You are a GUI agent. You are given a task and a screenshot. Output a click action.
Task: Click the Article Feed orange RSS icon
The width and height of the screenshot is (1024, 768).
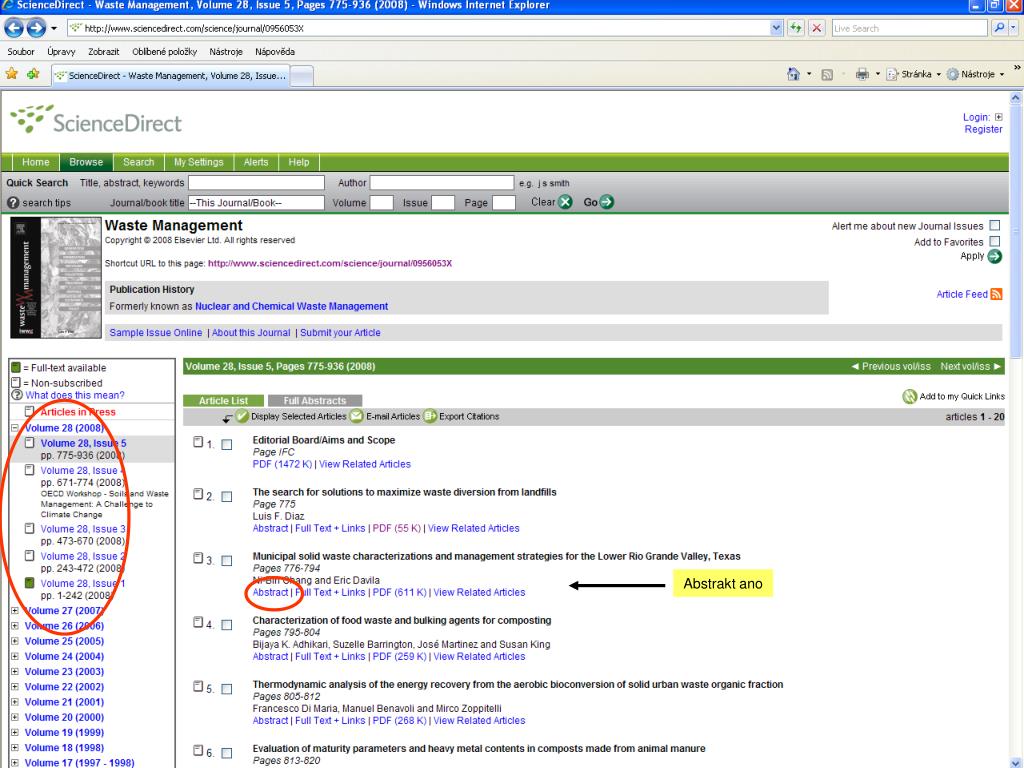pos(996,294)
